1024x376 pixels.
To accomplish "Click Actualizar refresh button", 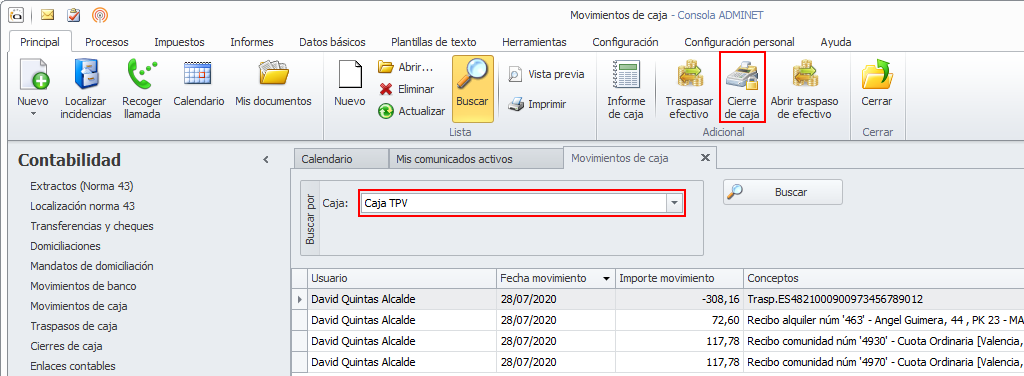I will pos(411,111).
